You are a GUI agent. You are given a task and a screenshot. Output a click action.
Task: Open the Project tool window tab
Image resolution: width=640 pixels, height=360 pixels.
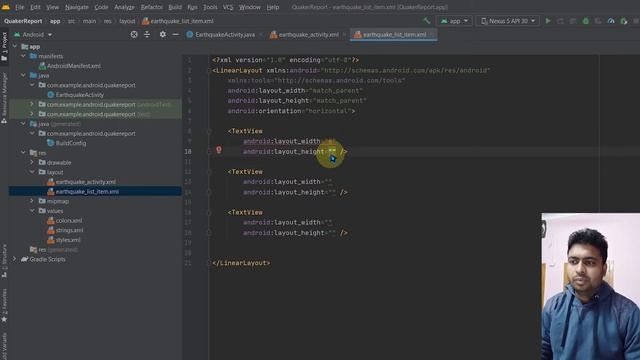[x=4, y=47]
